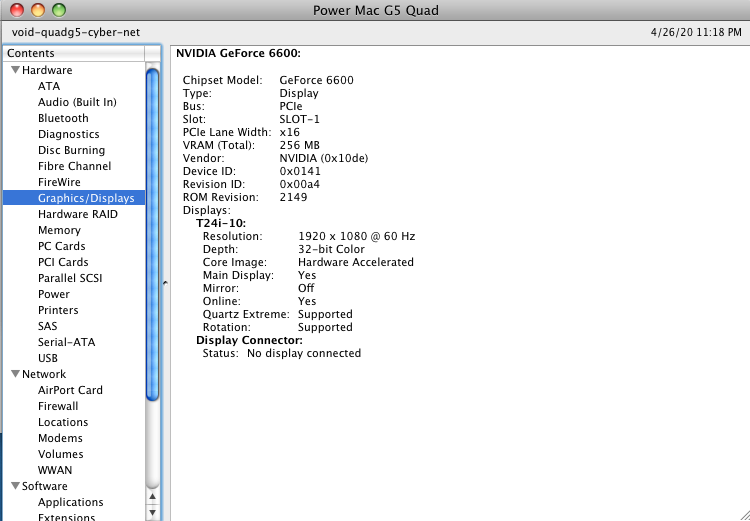Viewport: 750px width, 521px height.
Task: Open the Bluetooth hardware entry
Action: point(63,118)
